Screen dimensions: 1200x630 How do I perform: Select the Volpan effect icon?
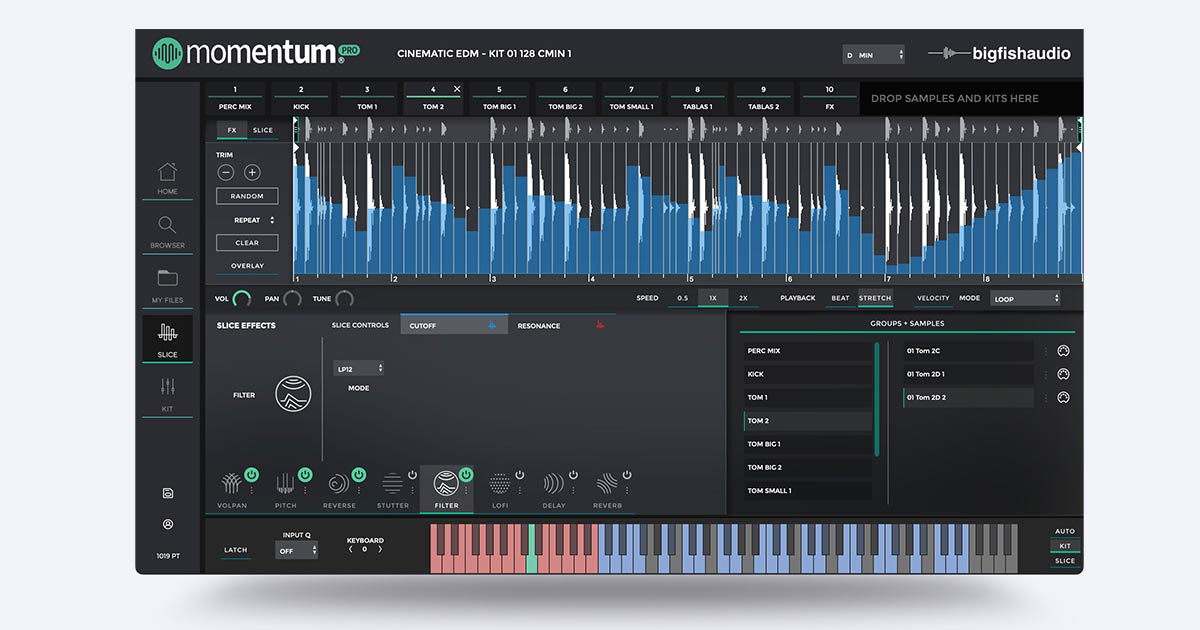pos(231,484)
